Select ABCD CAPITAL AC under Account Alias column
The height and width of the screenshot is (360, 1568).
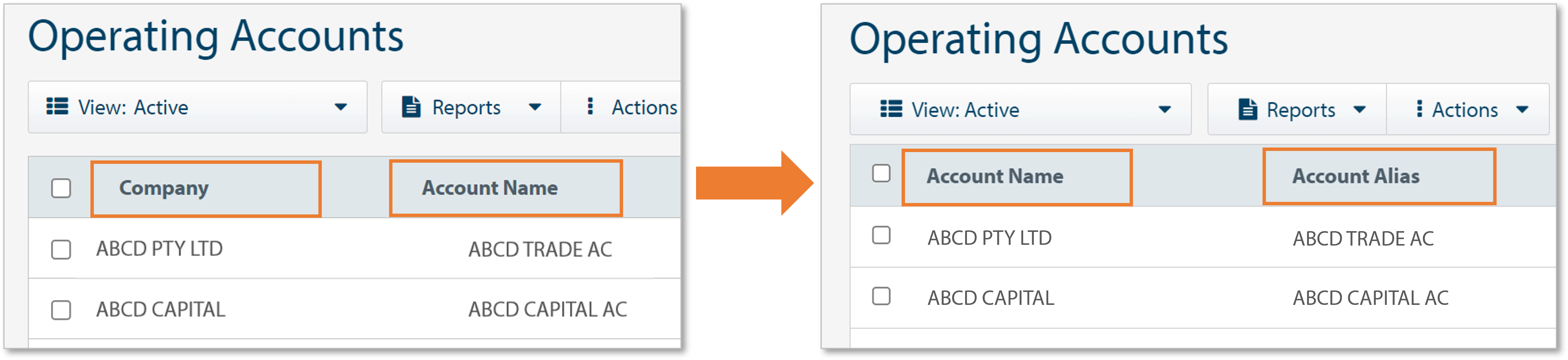(x=1371, y=298)
